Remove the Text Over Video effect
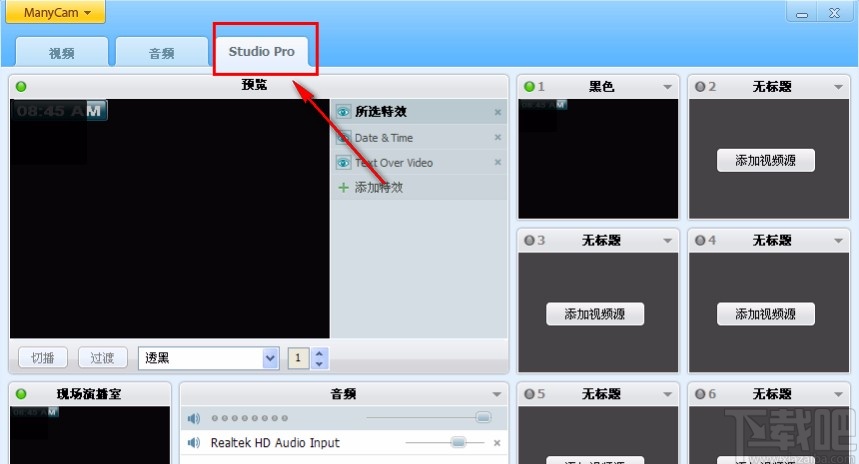The width and height of the screenshot is (859, 464). tap(497, 162)
